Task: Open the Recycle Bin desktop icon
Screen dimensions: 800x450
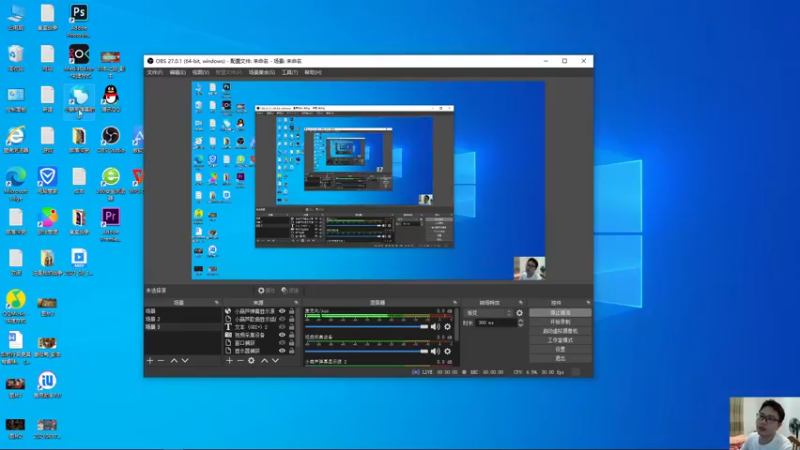Action: (x=16, y=58)
